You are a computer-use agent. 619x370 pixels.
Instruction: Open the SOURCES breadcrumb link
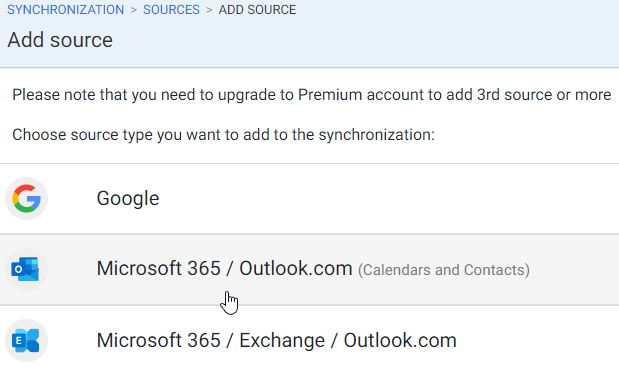tap(171, 9)
